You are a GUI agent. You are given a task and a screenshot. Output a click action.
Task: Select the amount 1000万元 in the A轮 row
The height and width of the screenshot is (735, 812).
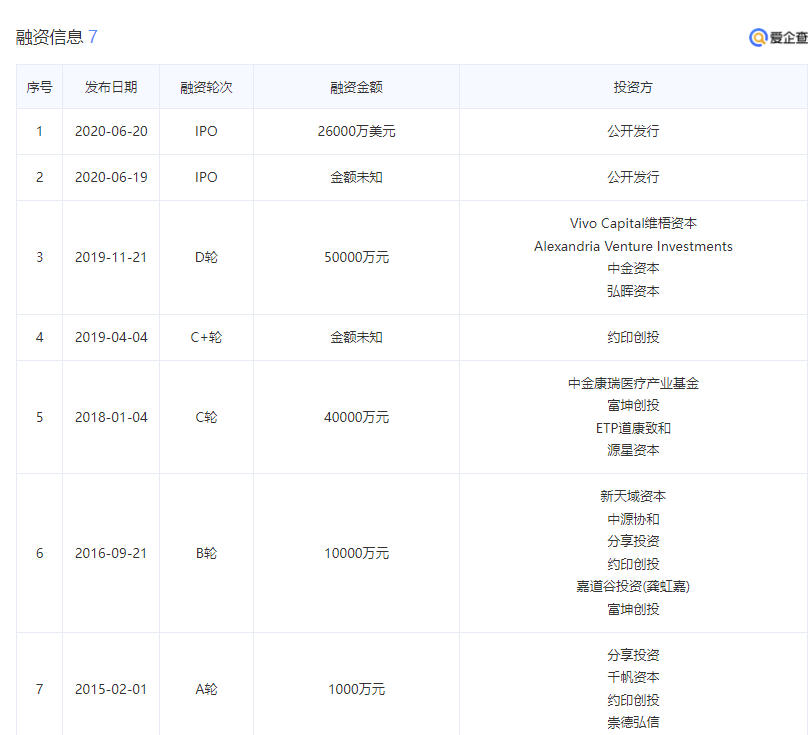356,689
